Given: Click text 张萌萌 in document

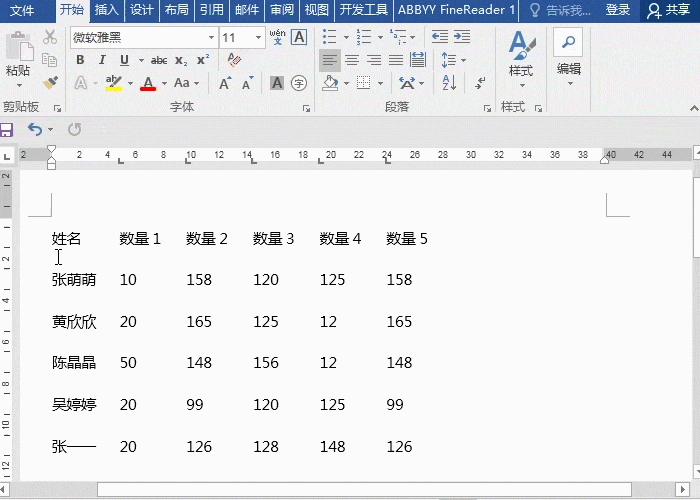Looking at the screenshot, I should pyautogui.click(x=74, y=280).
